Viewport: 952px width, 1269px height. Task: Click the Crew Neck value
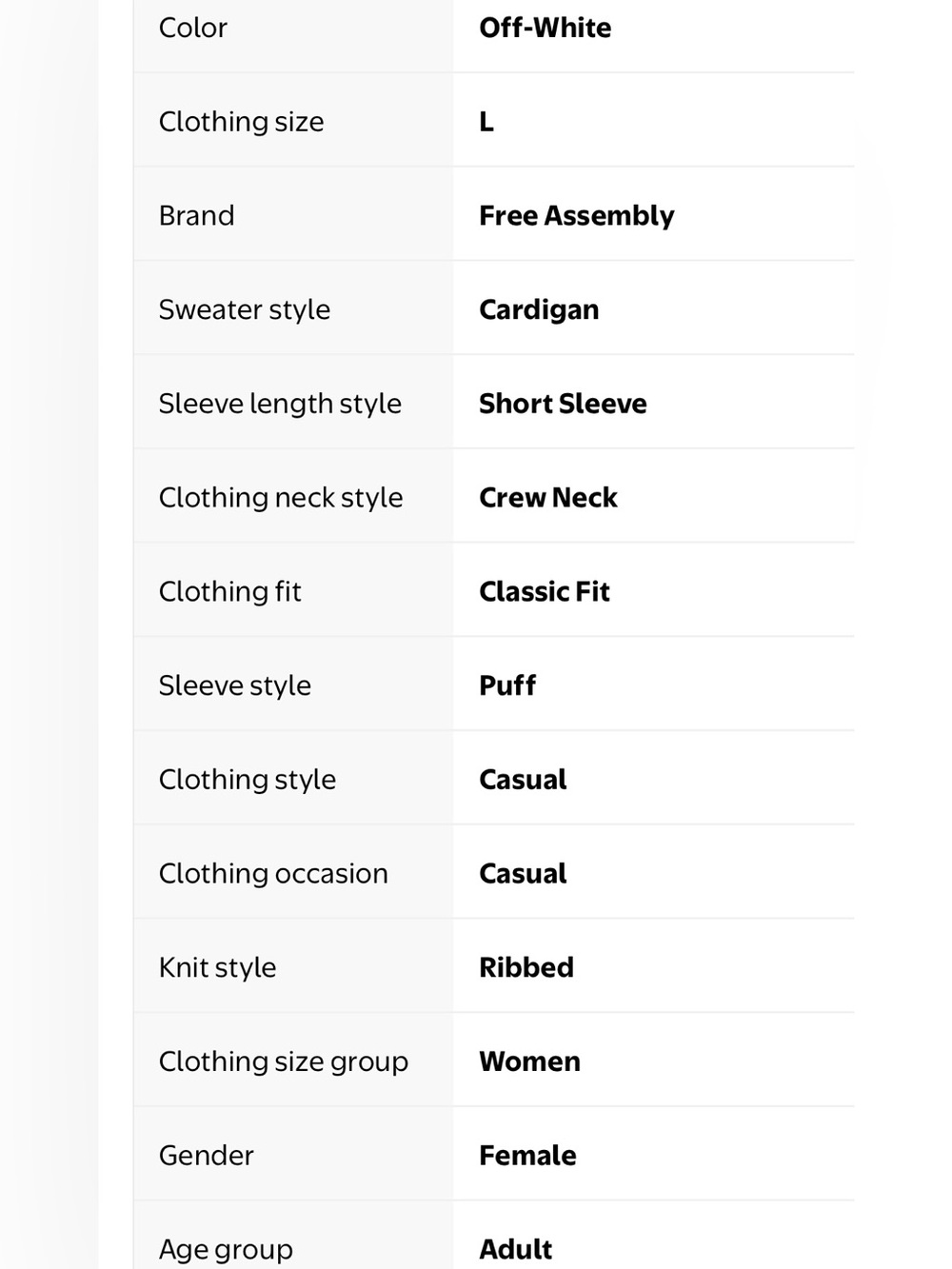[x=548, y=498]
